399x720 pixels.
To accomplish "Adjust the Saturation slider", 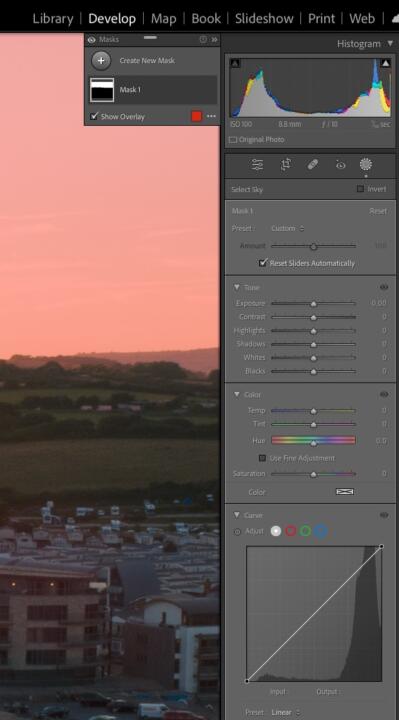I will click(314, 474).
